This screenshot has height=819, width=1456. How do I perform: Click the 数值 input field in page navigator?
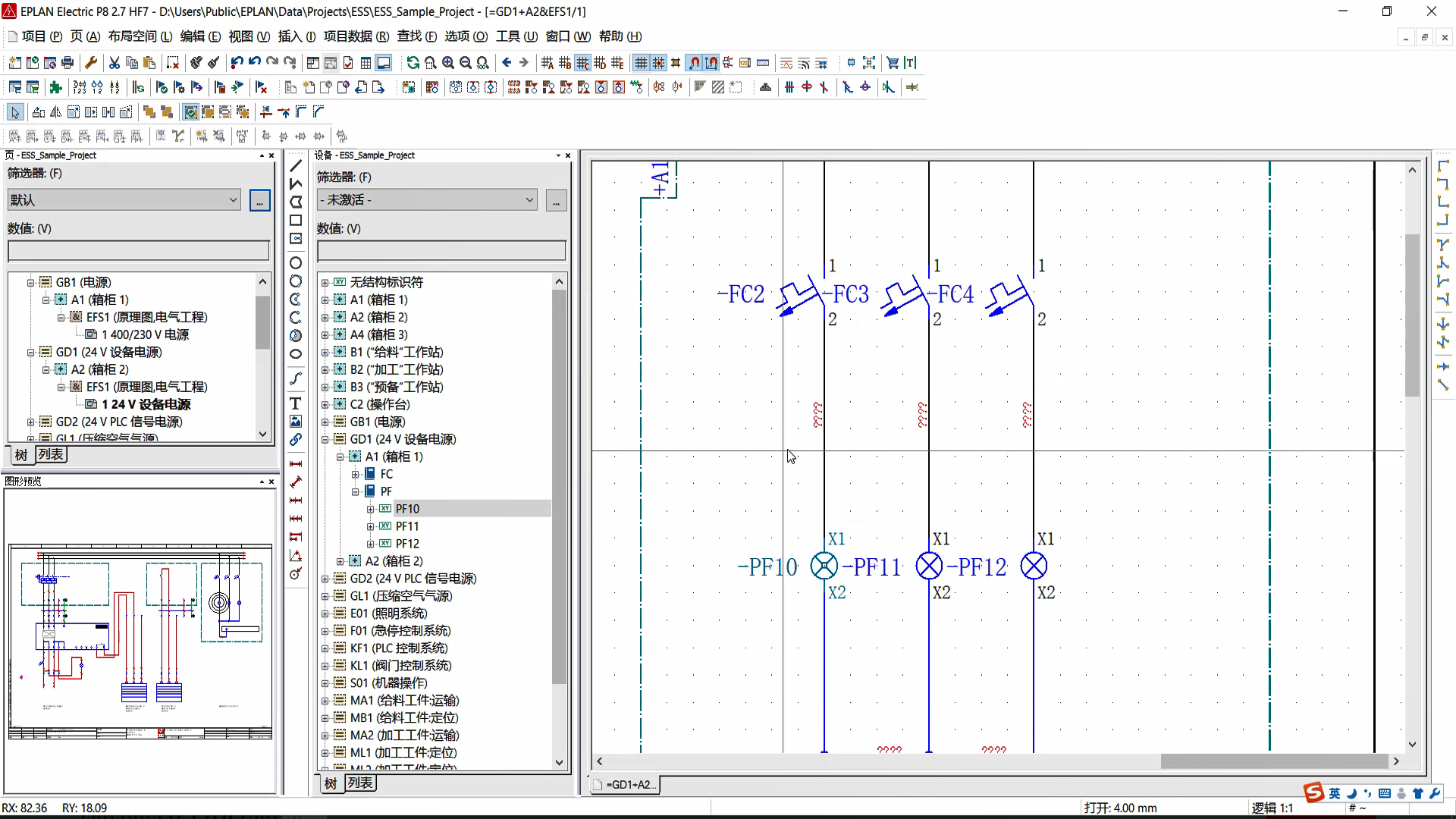[139, 251]
